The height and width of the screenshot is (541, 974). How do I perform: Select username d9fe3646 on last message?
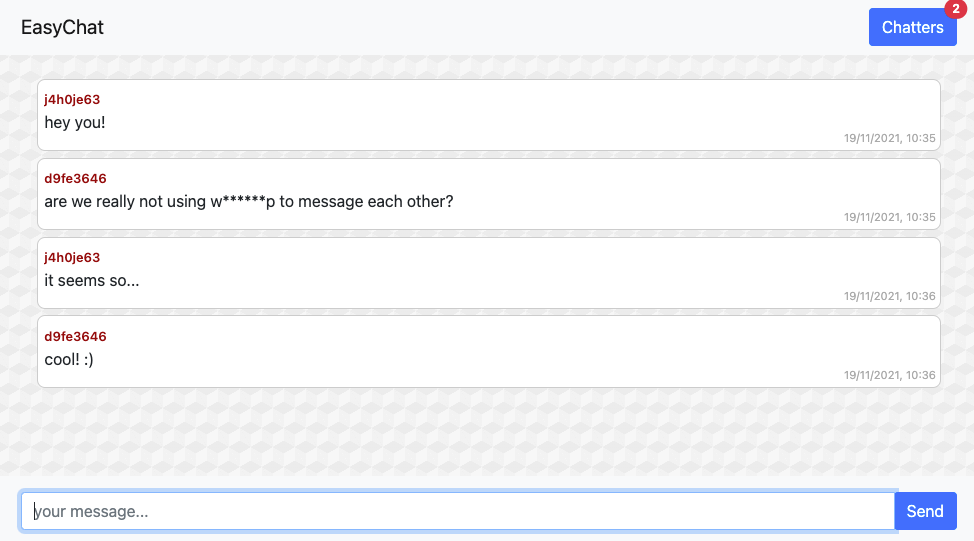(75, 336)
